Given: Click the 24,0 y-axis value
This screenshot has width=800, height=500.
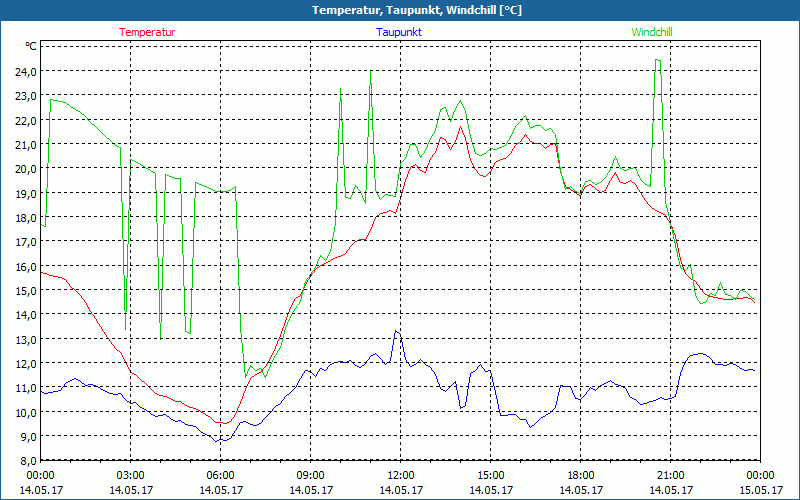Looking at the screenshot, I should pos(24,71).
